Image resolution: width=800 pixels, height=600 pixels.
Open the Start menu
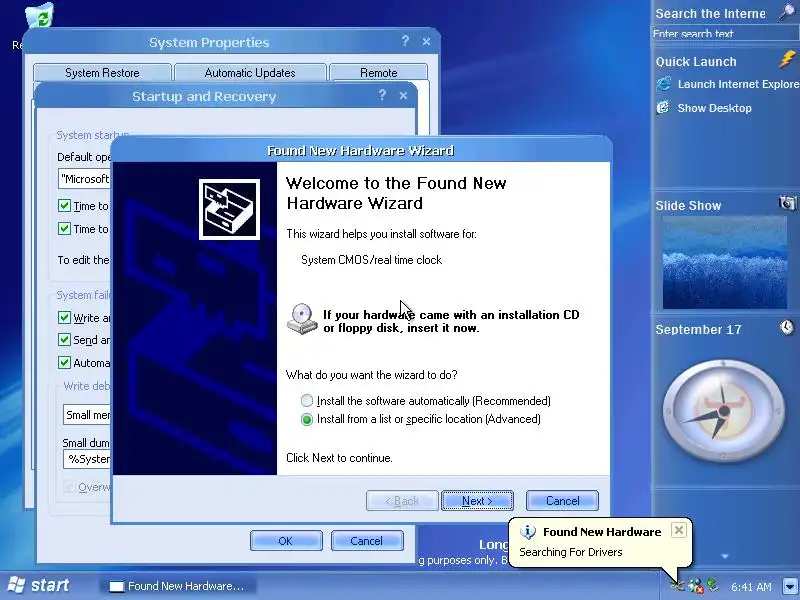pyautogui.click(x=38, y=585)
